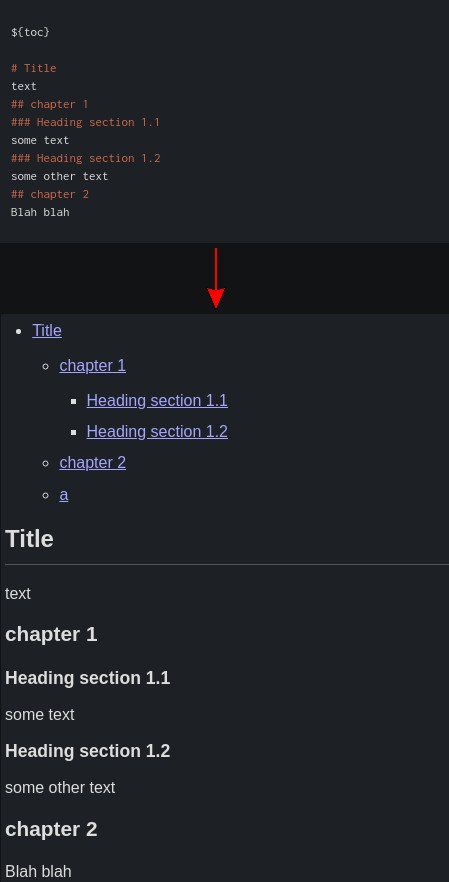Place cursor on the ${toc} line

(x=30, y=32)
